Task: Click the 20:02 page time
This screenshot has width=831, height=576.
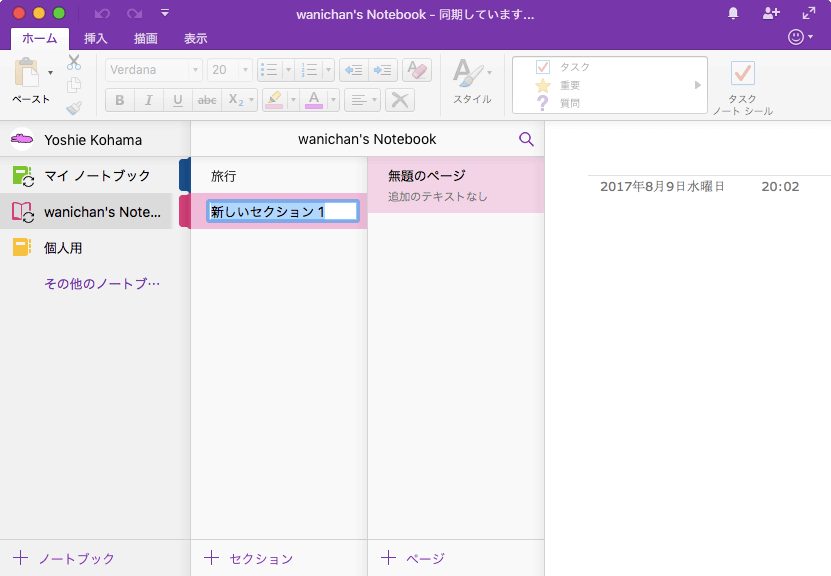Action: [x=780, y=187]
